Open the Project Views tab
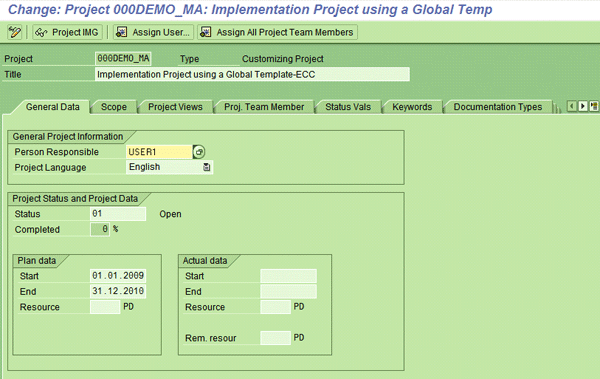This screenshot has height=379, width=600. point(175,107)
